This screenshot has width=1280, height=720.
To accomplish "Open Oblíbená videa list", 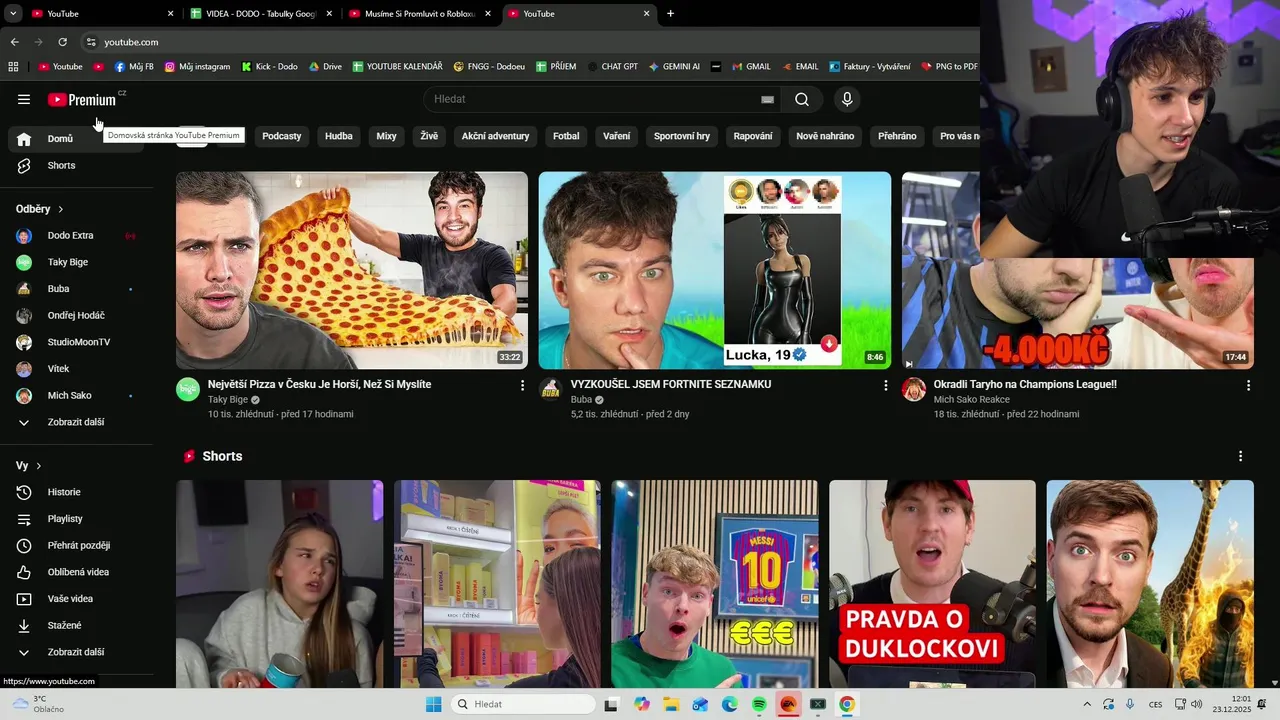I will [x=76, y=572].
